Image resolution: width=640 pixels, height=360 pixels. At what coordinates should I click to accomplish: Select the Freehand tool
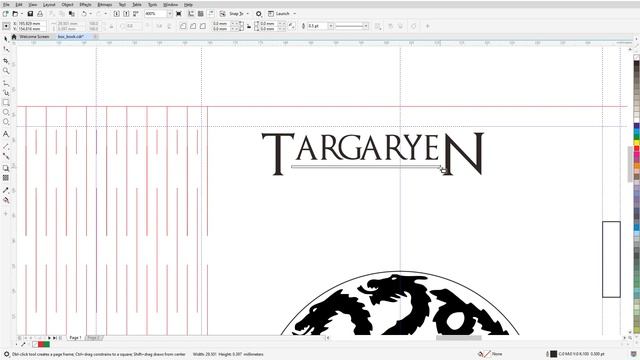click(6, 83)
